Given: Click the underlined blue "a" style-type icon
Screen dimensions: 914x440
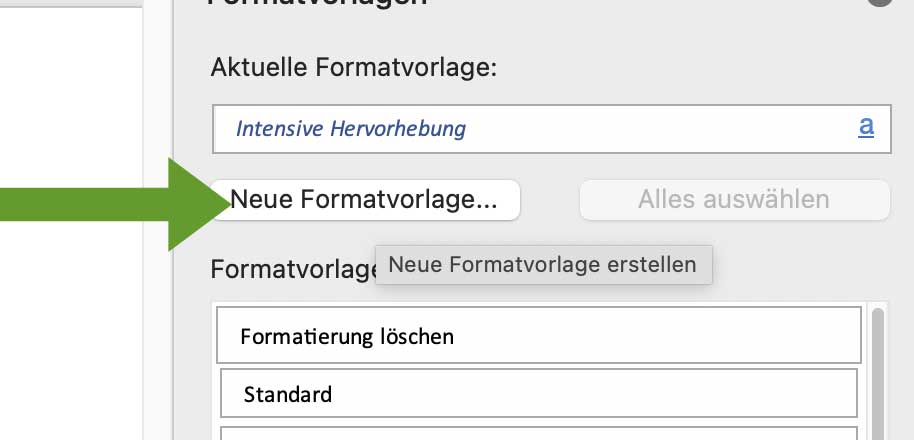Looking at the screenshot, I should tap(866, 127).
